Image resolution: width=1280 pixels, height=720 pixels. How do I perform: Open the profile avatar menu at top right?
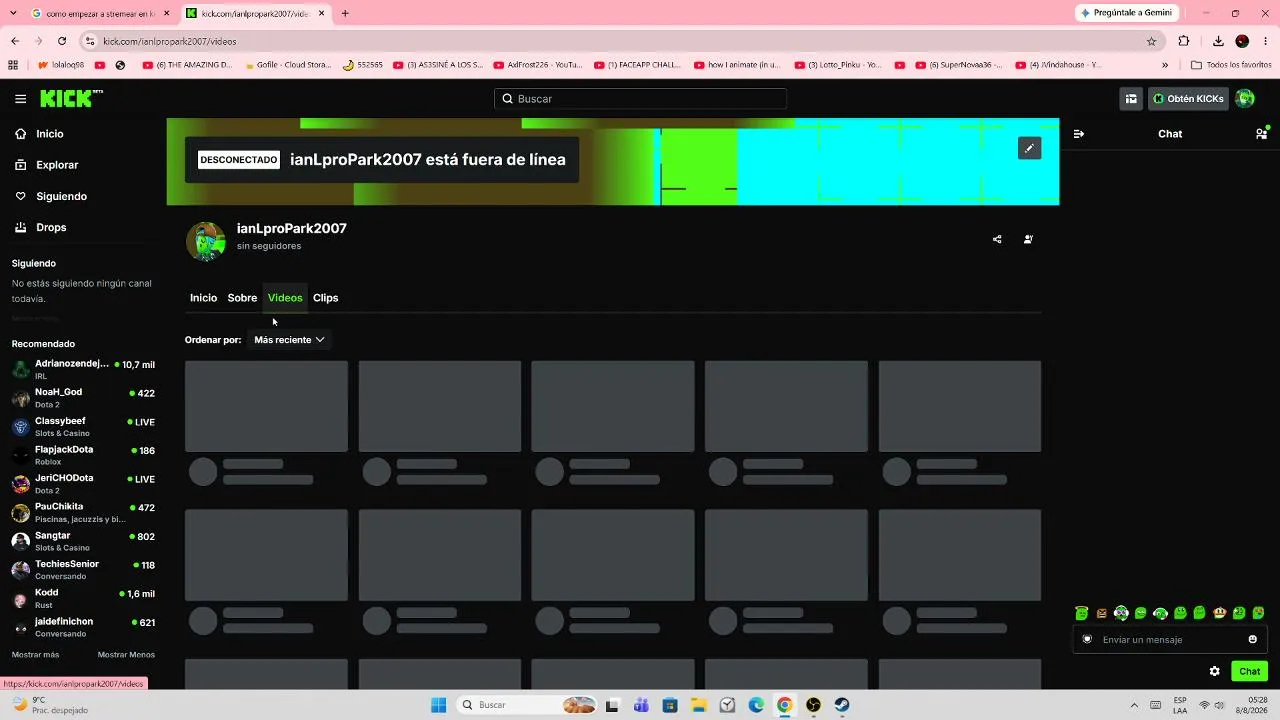1245,99
